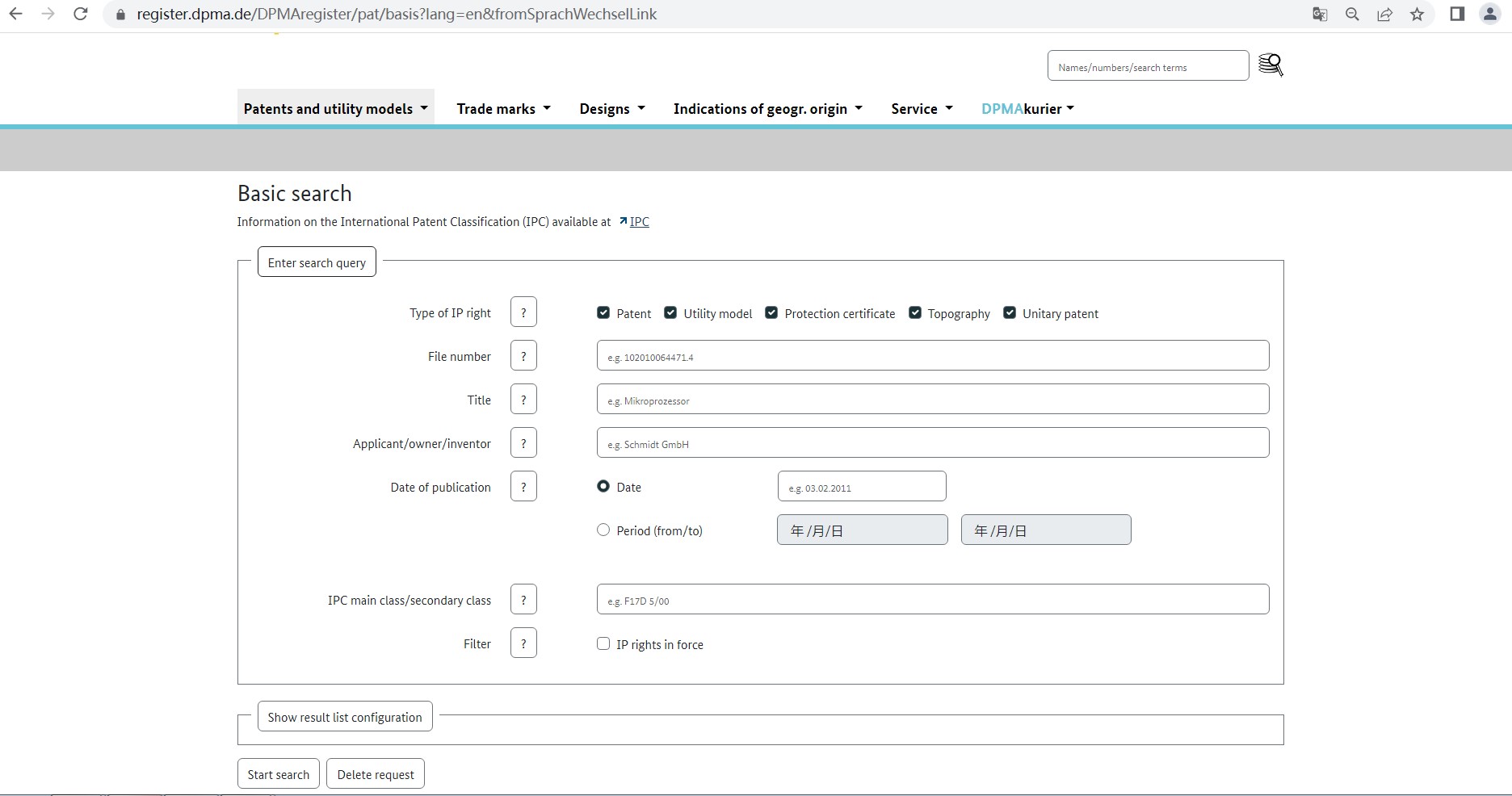This screenshot has width=1512, height=796.
Task: Click the Basic search heading
Action: pyautogui.click(x=295, y=194)
